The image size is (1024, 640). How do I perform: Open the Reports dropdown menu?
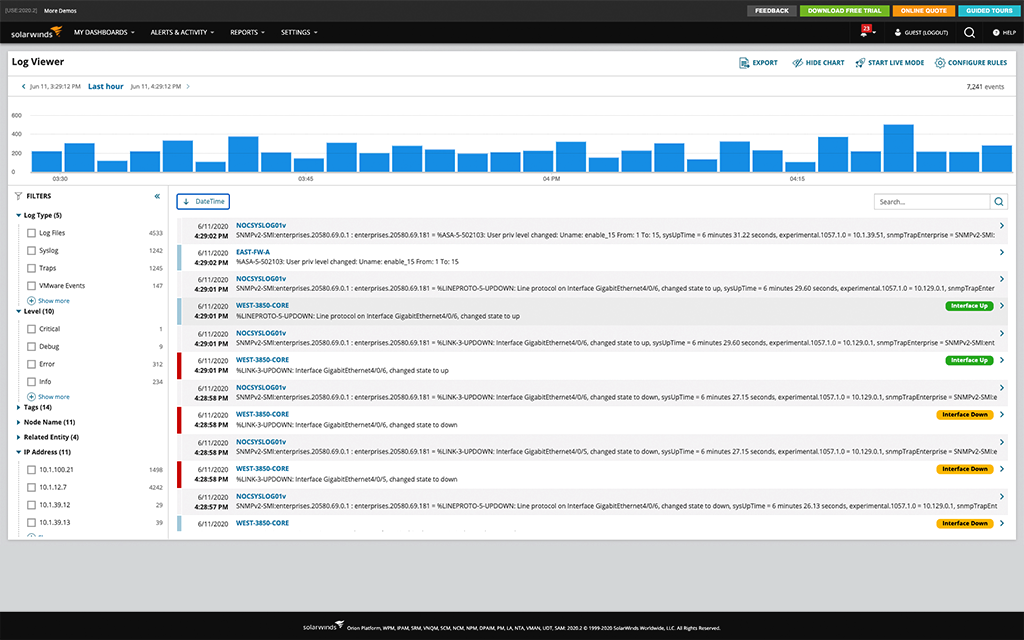[248, 32]
